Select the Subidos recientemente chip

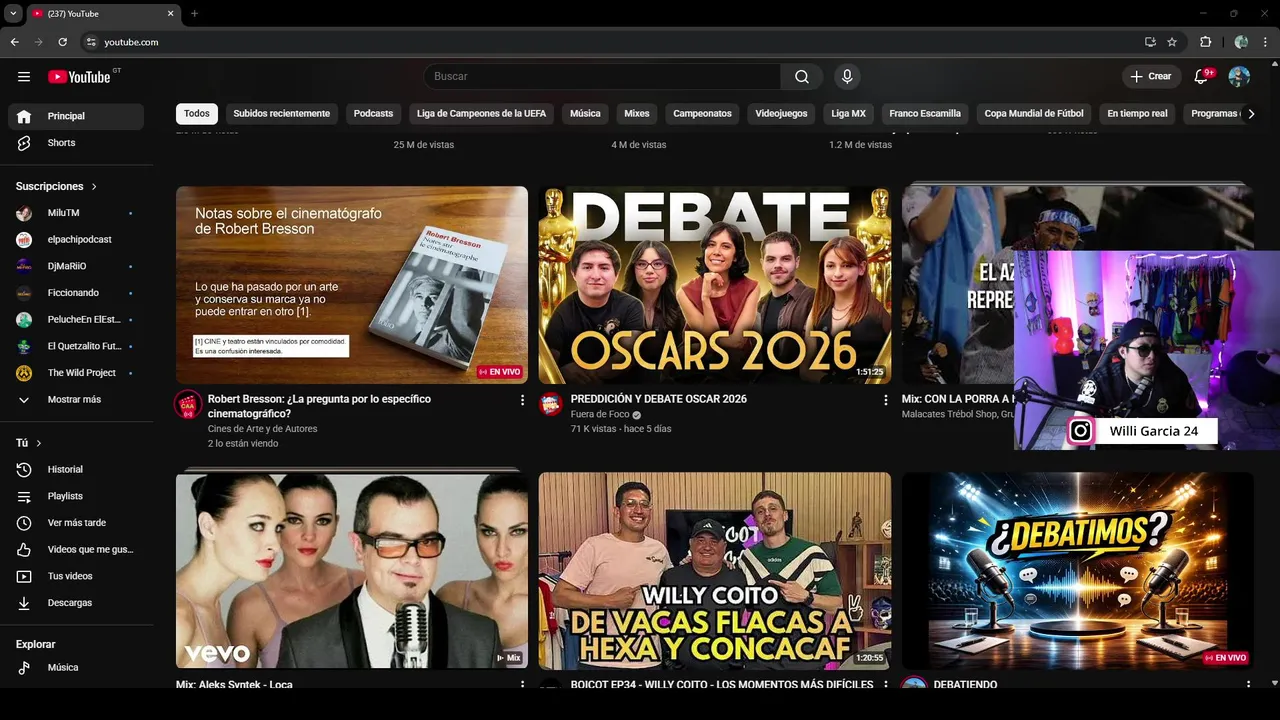(281, 114)
